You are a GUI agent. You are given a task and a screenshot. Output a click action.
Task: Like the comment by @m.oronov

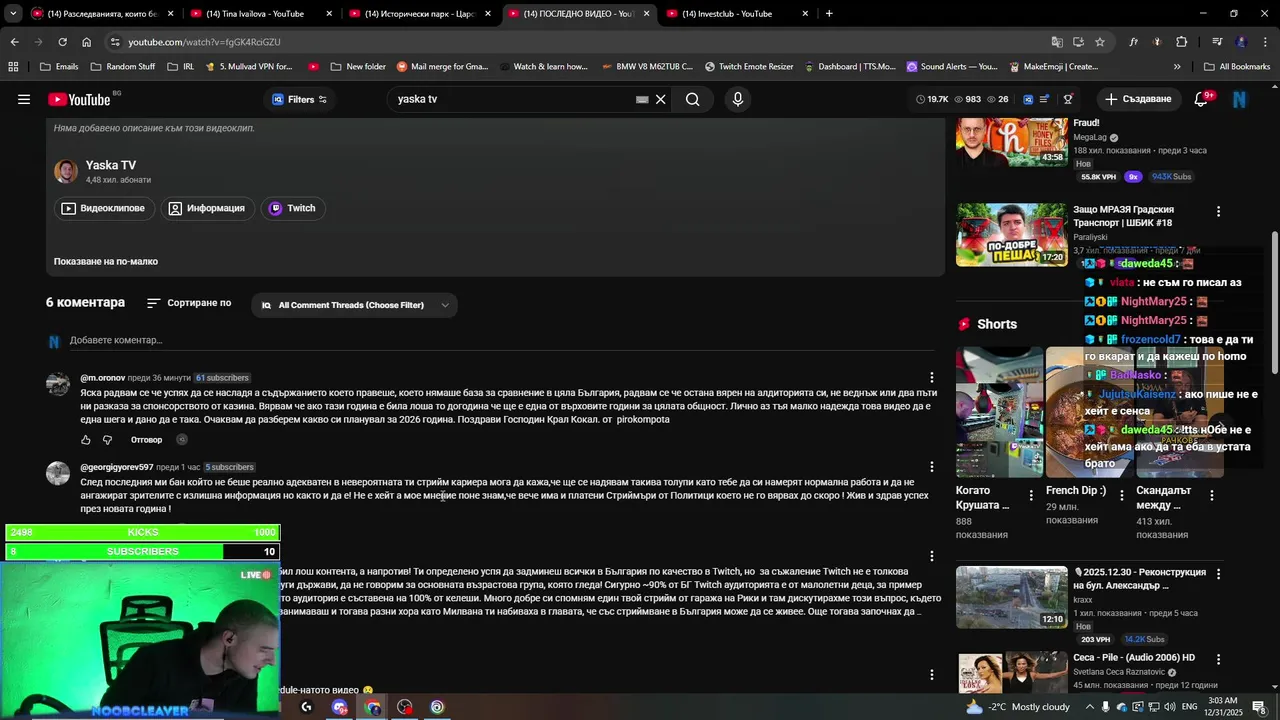(86, 440)
